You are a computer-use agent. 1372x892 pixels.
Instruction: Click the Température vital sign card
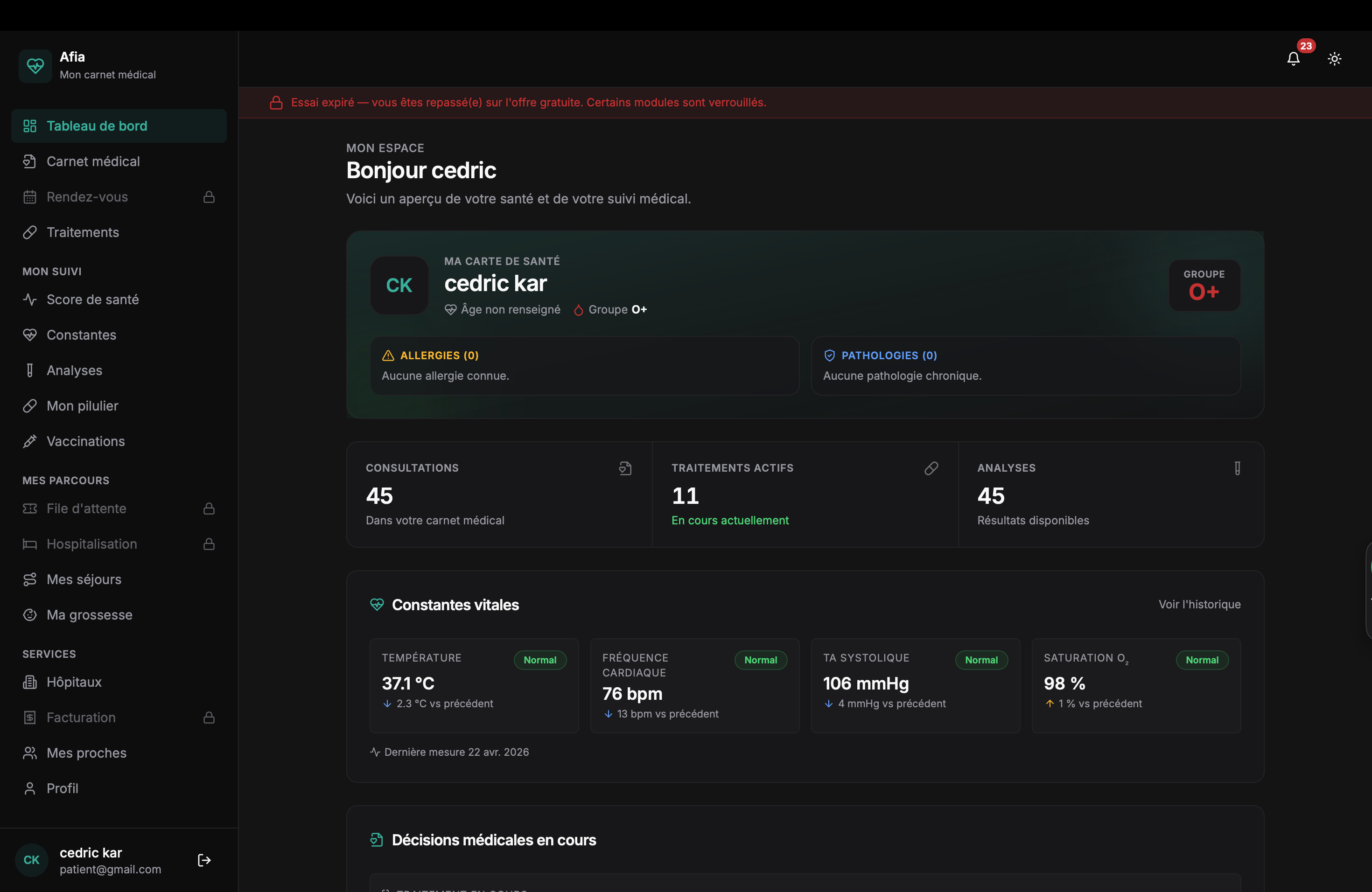474,686
